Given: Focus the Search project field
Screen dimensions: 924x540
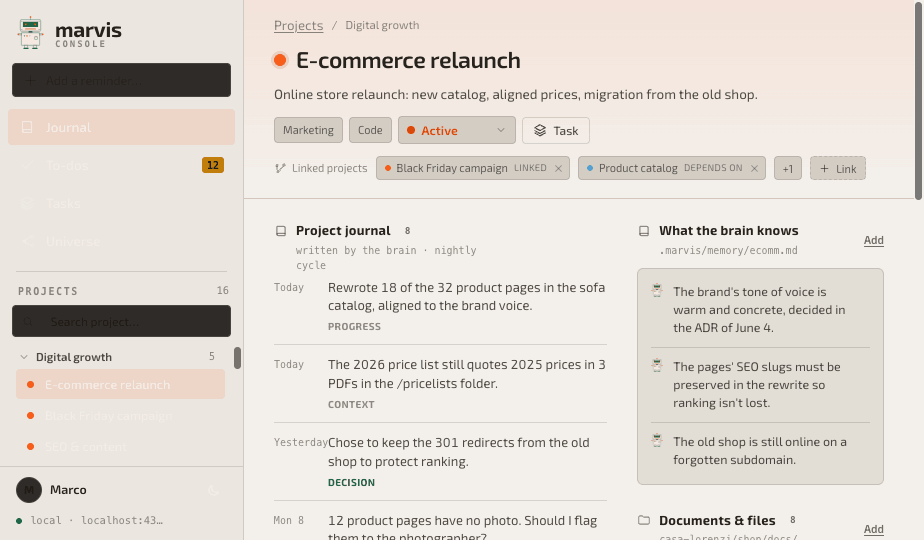Looking at the screenshot, I should tap(121, 321).
